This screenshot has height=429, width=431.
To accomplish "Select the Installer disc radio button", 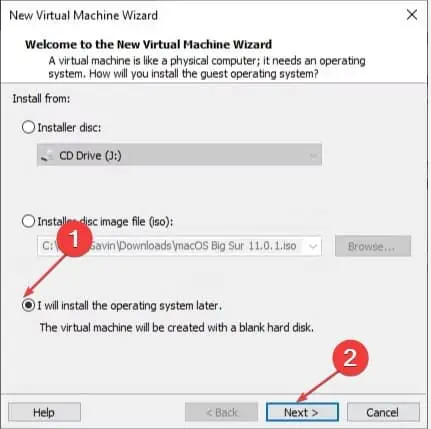I will pyautogui.click(x=28, y=127).
